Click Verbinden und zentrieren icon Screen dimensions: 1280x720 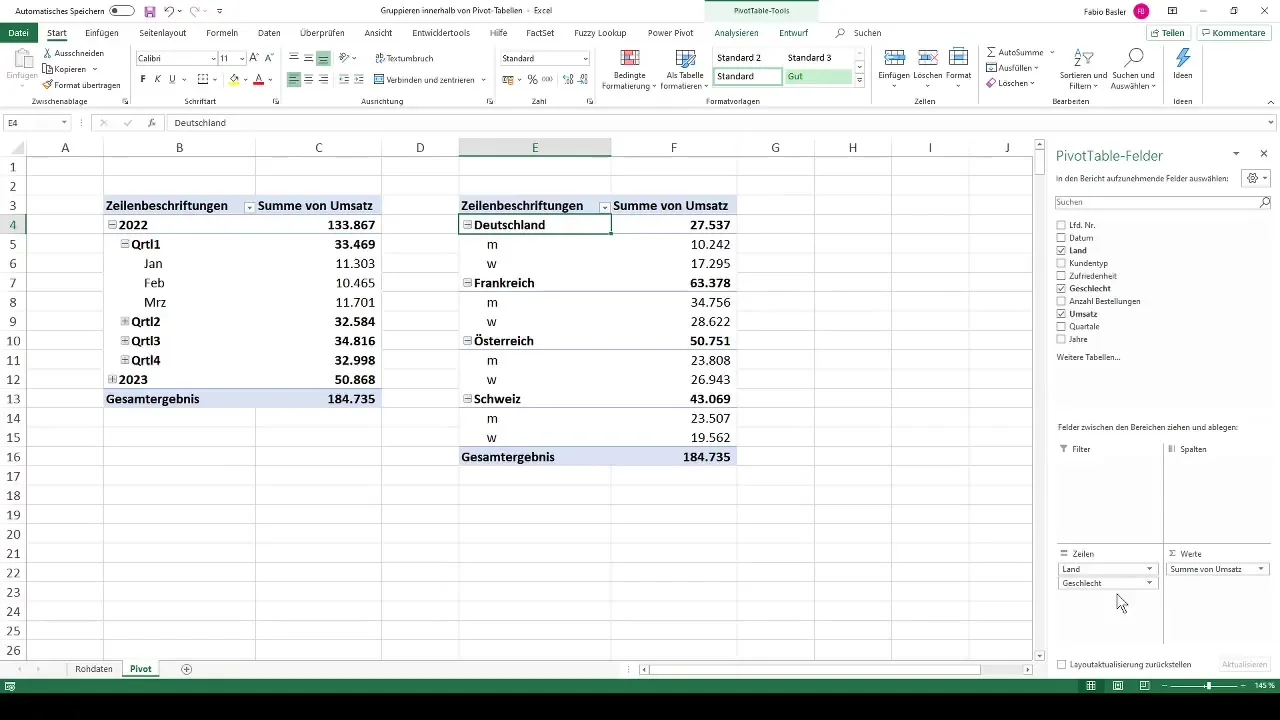click(x=380, y=79)
